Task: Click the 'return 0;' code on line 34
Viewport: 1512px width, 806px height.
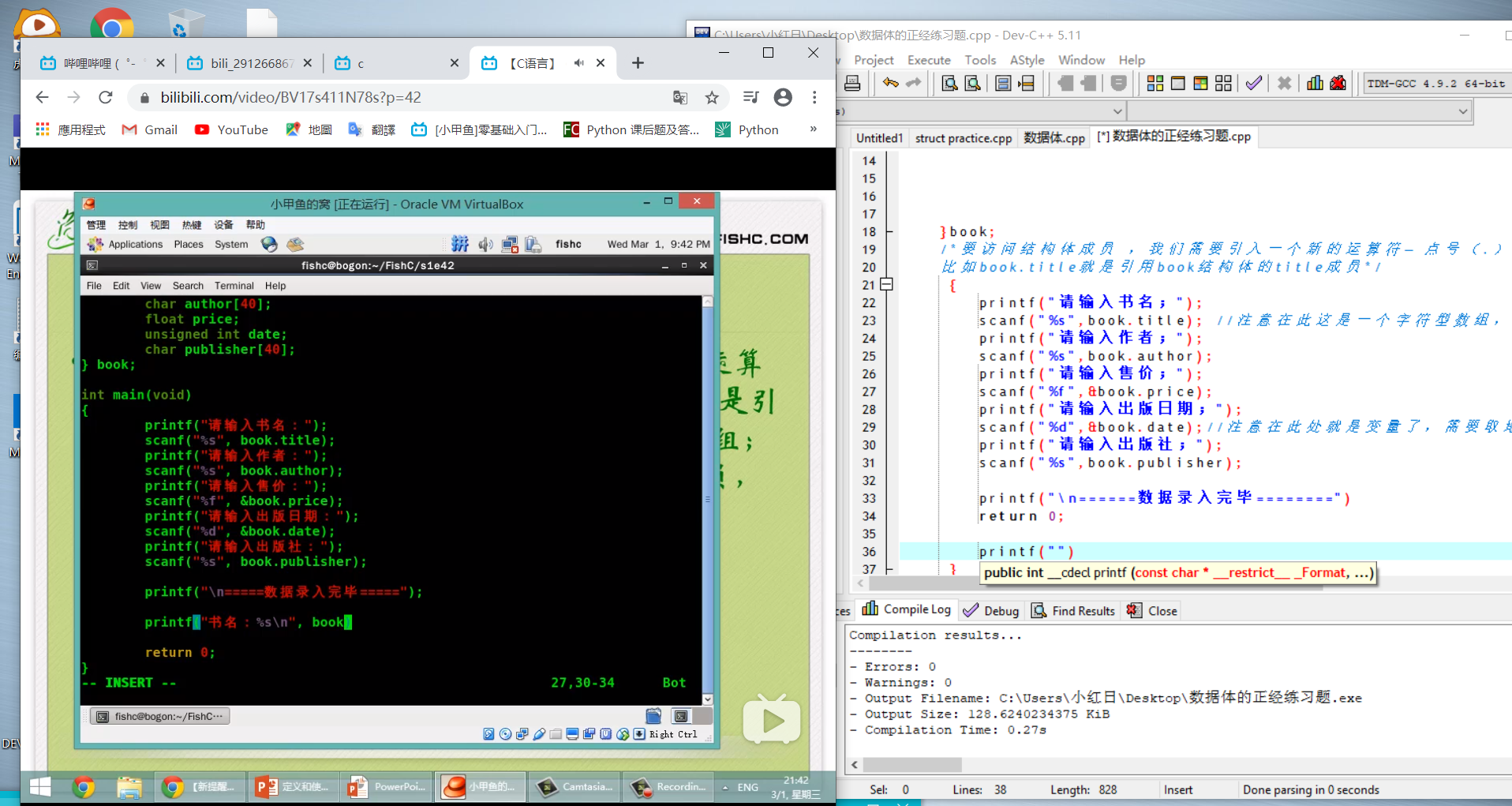Action: pos(1021,516)
